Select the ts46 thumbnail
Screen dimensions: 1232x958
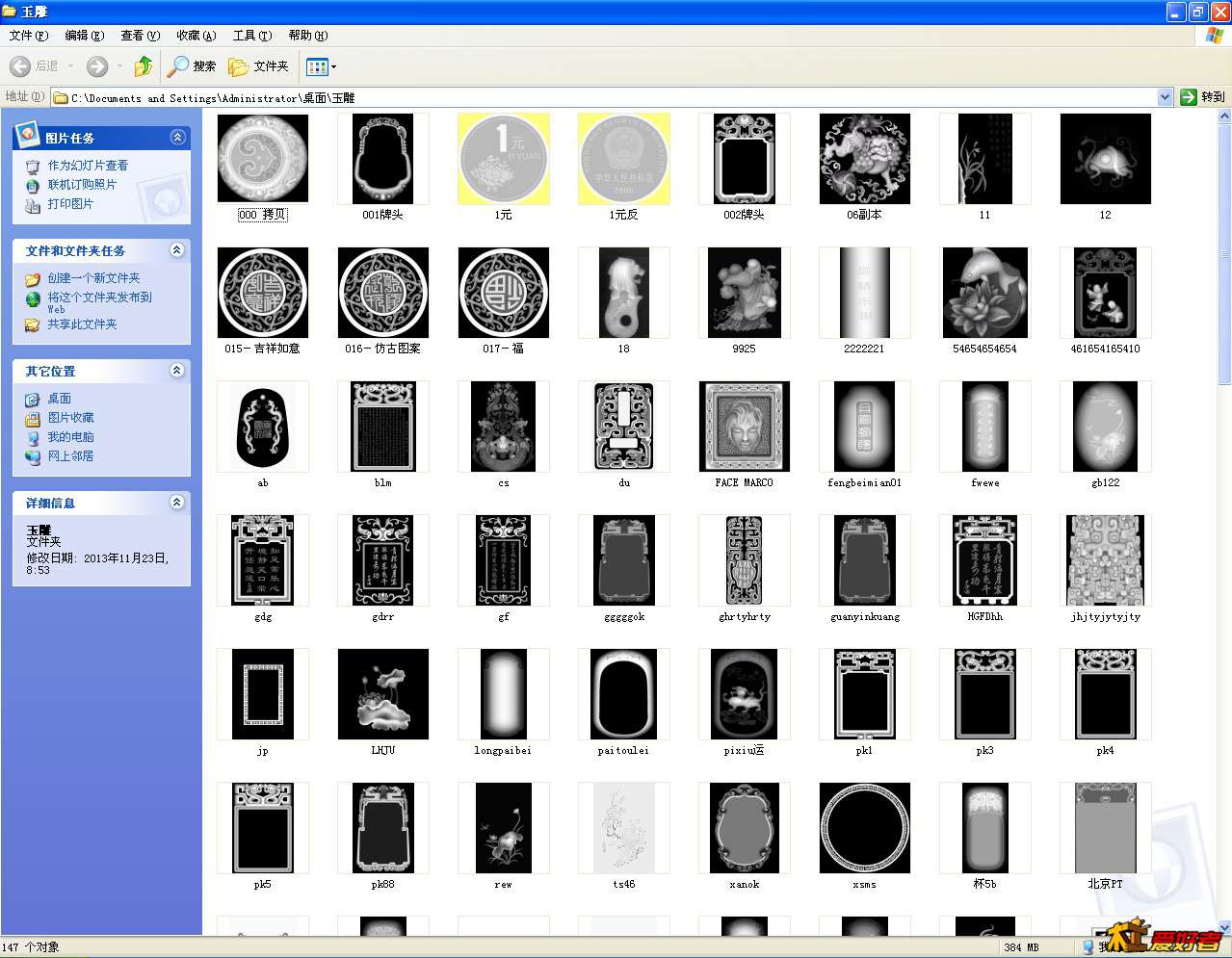pyautogui.click(x=624, y=828)
